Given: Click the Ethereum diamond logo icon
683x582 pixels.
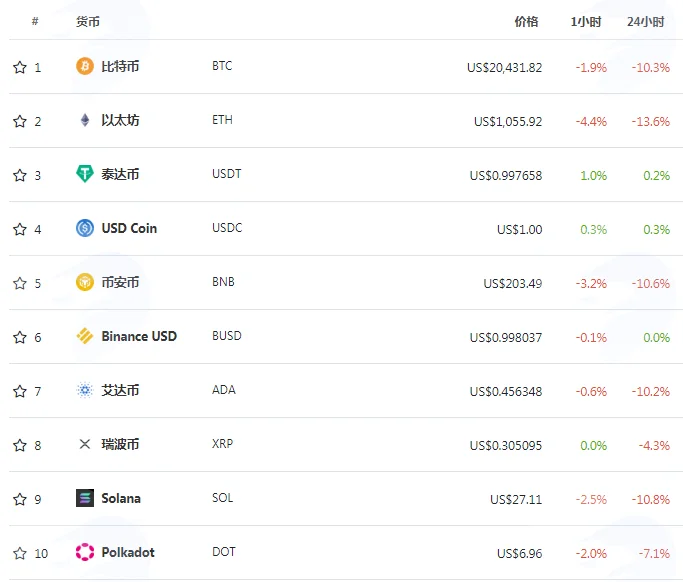Looking at the screenshot, I should [85, 120].
